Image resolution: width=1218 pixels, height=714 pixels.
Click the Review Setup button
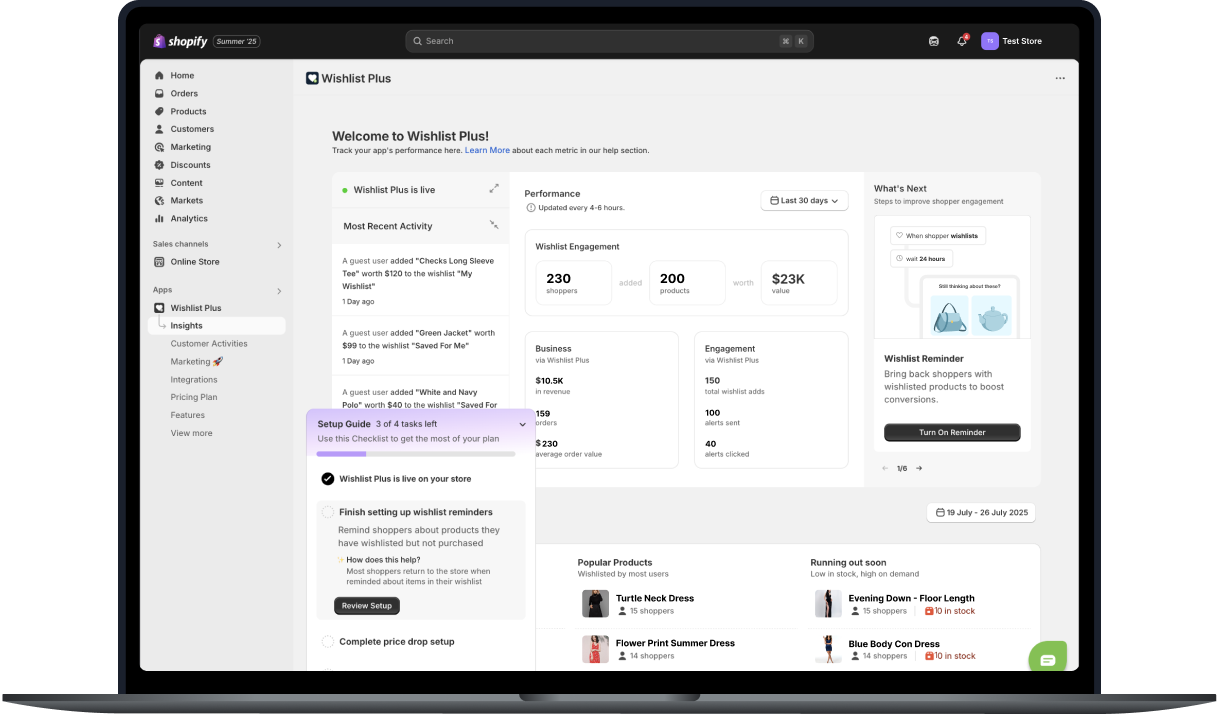pos(367,606)
